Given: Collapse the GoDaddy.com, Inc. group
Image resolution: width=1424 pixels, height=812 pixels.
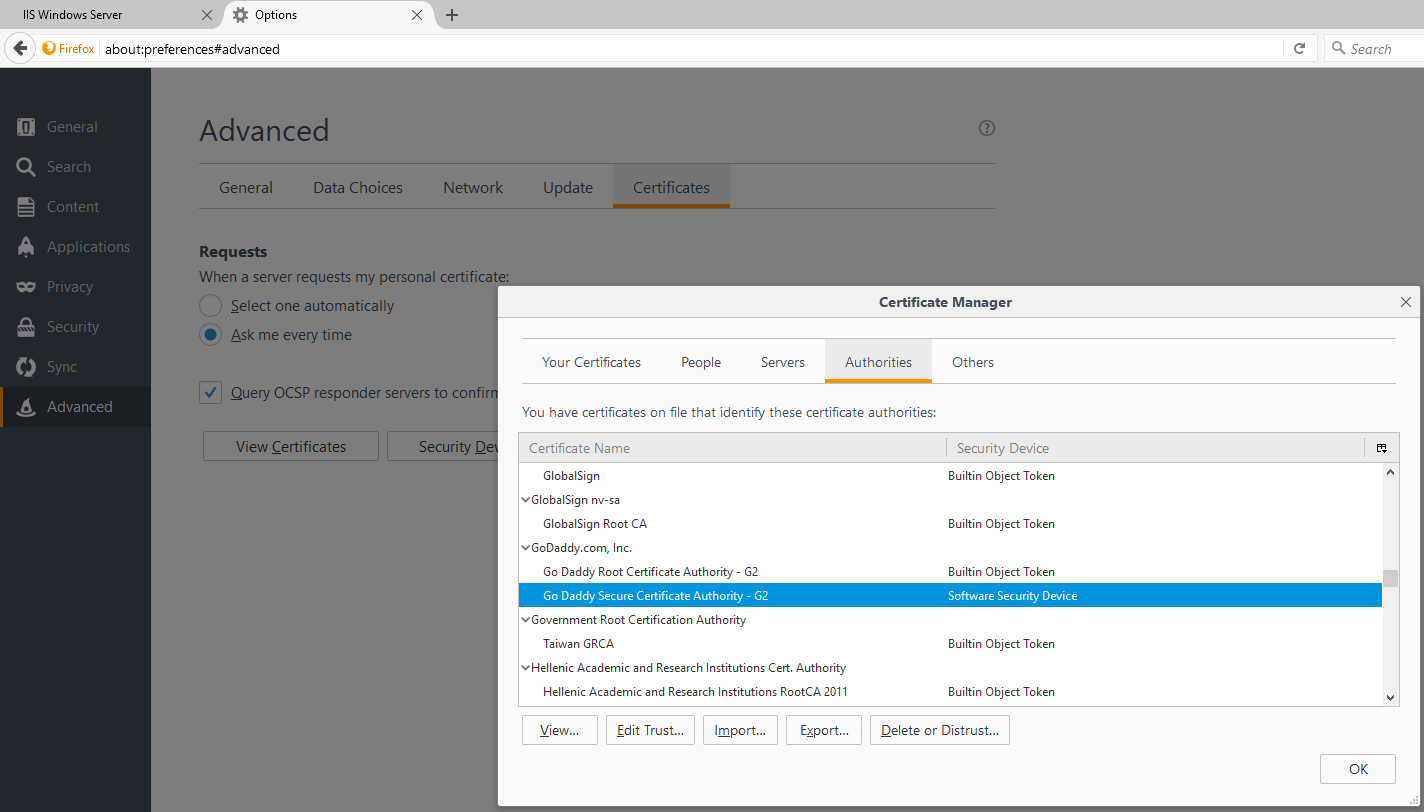Looking at the screenshot, I should [x=526, y=548].
